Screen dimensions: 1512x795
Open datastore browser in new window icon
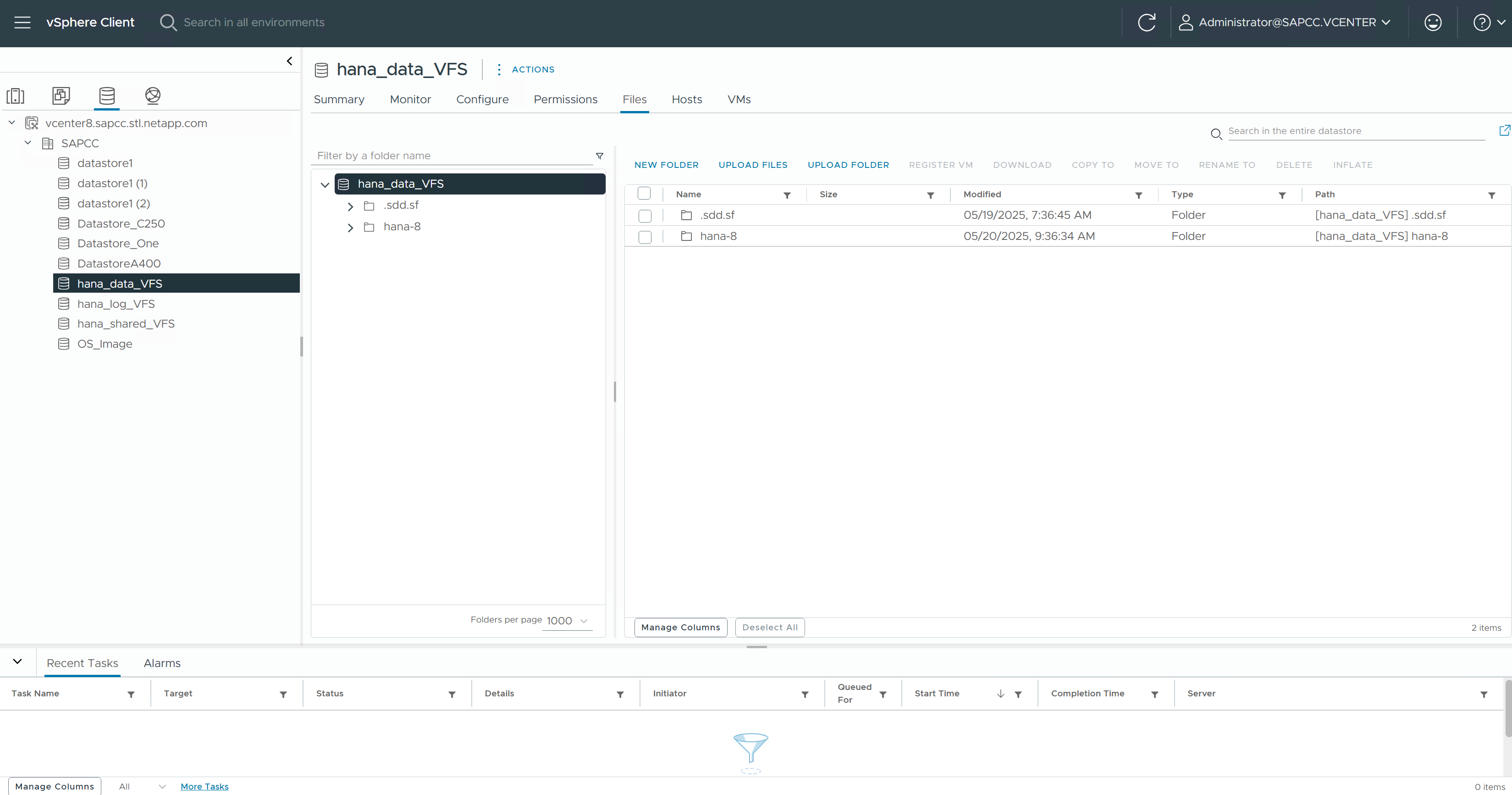1504,130
